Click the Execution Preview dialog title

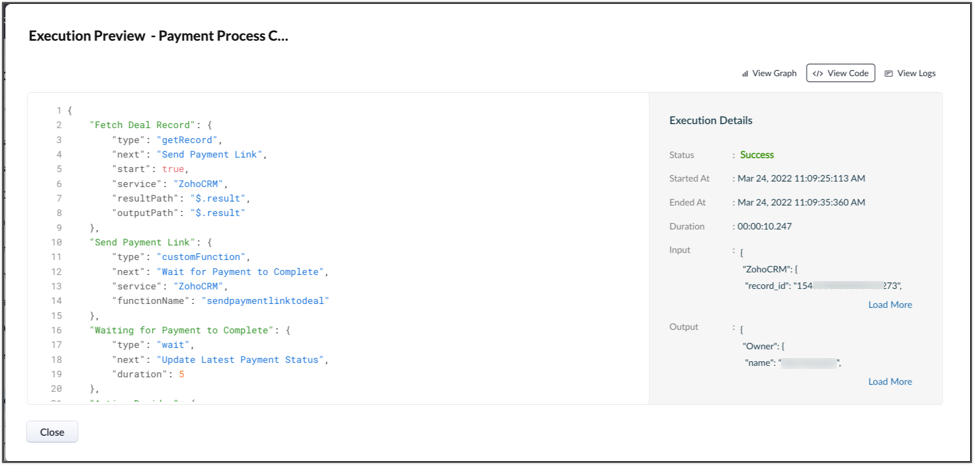pyautogui.click(x=158, y=36)
